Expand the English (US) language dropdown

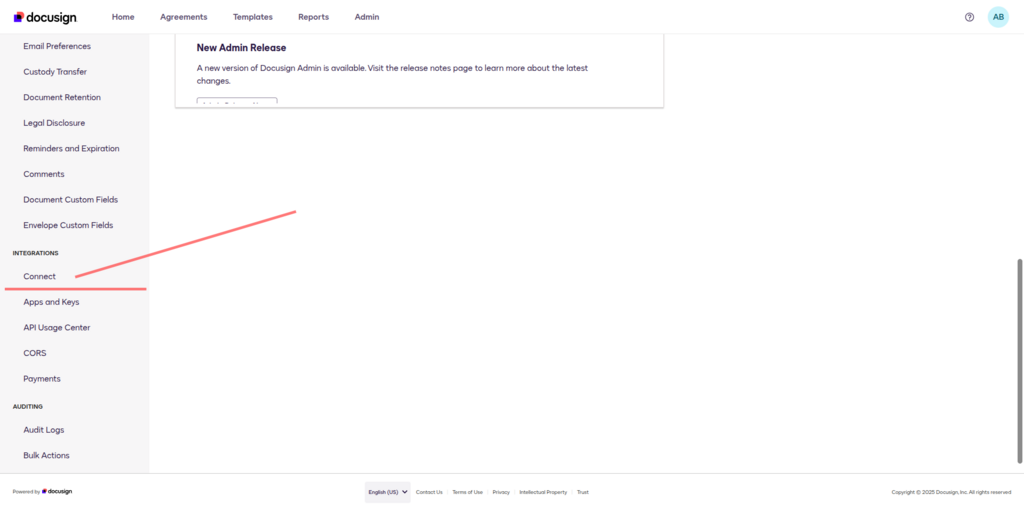click(387, 492)
